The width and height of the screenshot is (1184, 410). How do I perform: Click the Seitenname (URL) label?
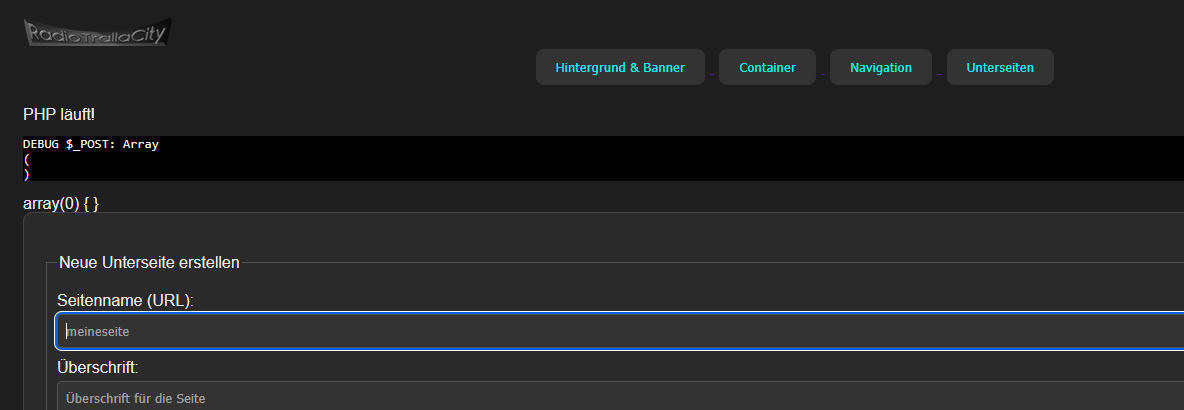click(x=125, y=300)
